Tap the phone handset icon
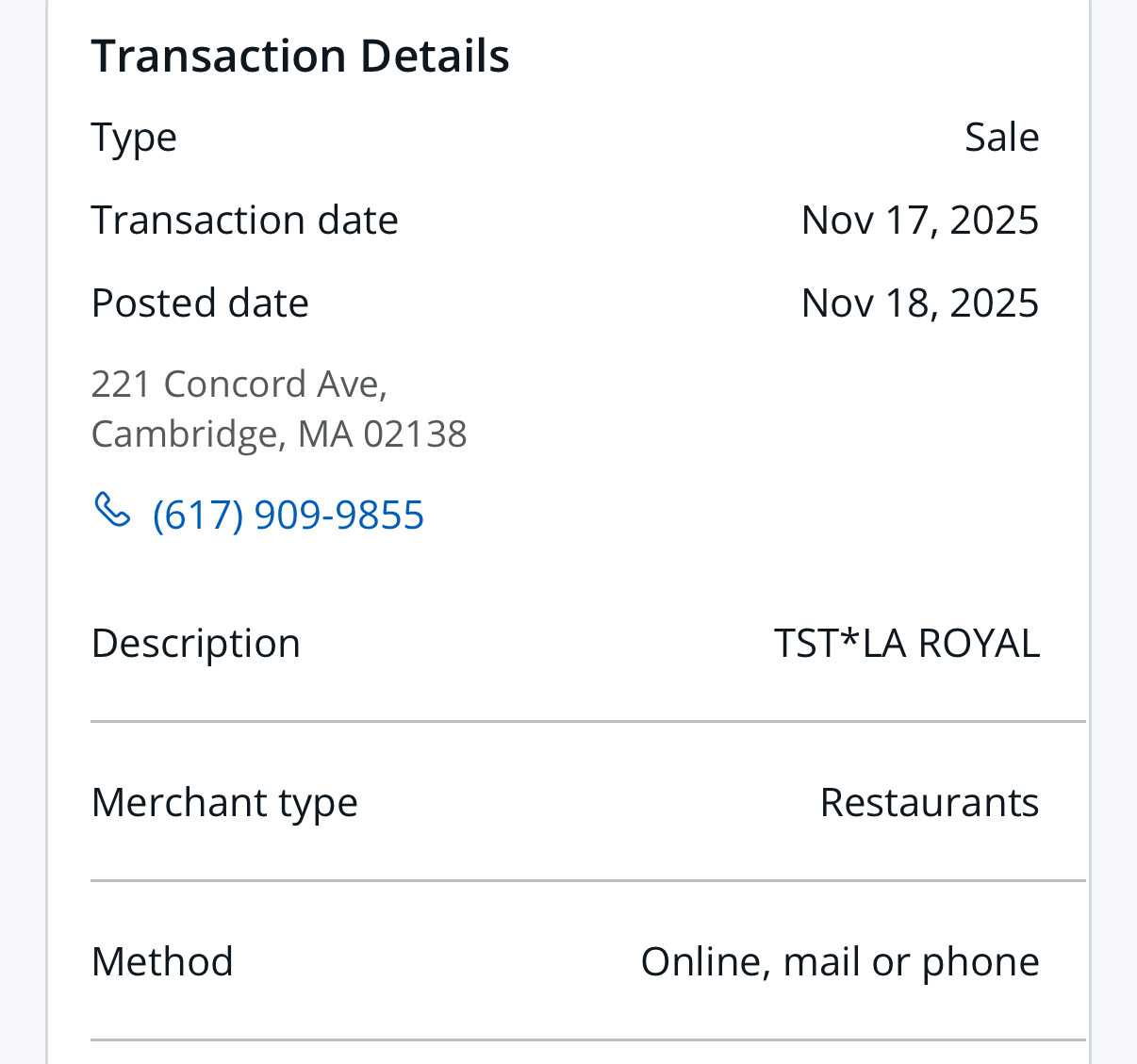 tap(112, 510)
